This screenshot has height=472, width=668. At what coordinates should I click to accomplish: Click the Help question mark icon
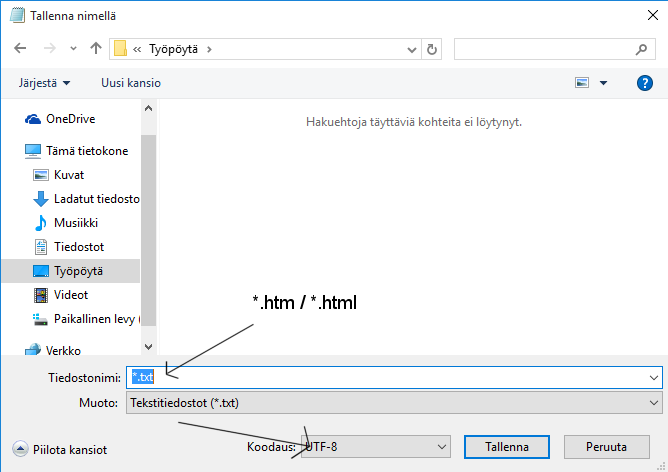645,83
